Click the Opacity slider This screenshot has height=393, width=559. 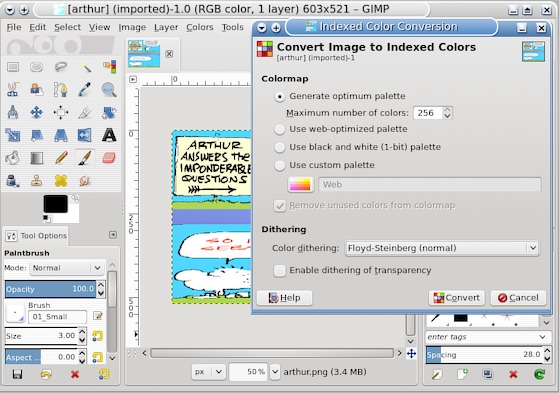pyautogui.click(x=50, y=289)
